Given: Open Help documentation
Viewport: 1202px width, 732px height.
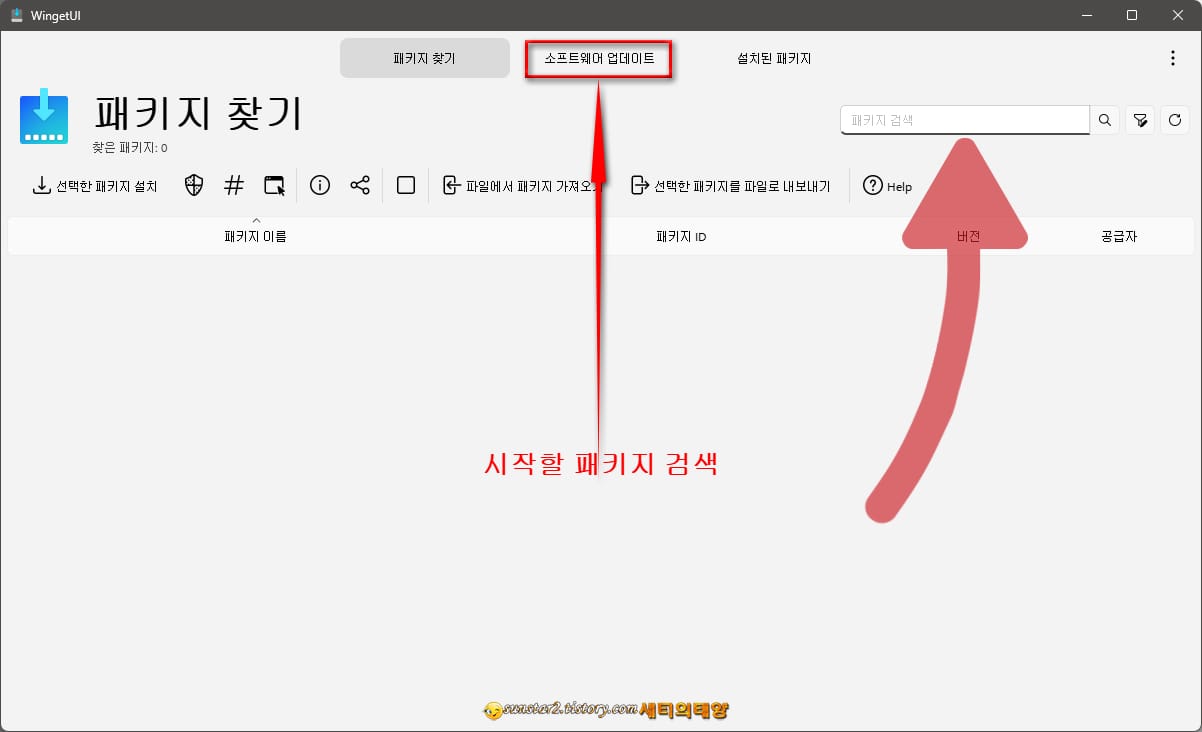Looking at the screenshot, I should 886,185.
